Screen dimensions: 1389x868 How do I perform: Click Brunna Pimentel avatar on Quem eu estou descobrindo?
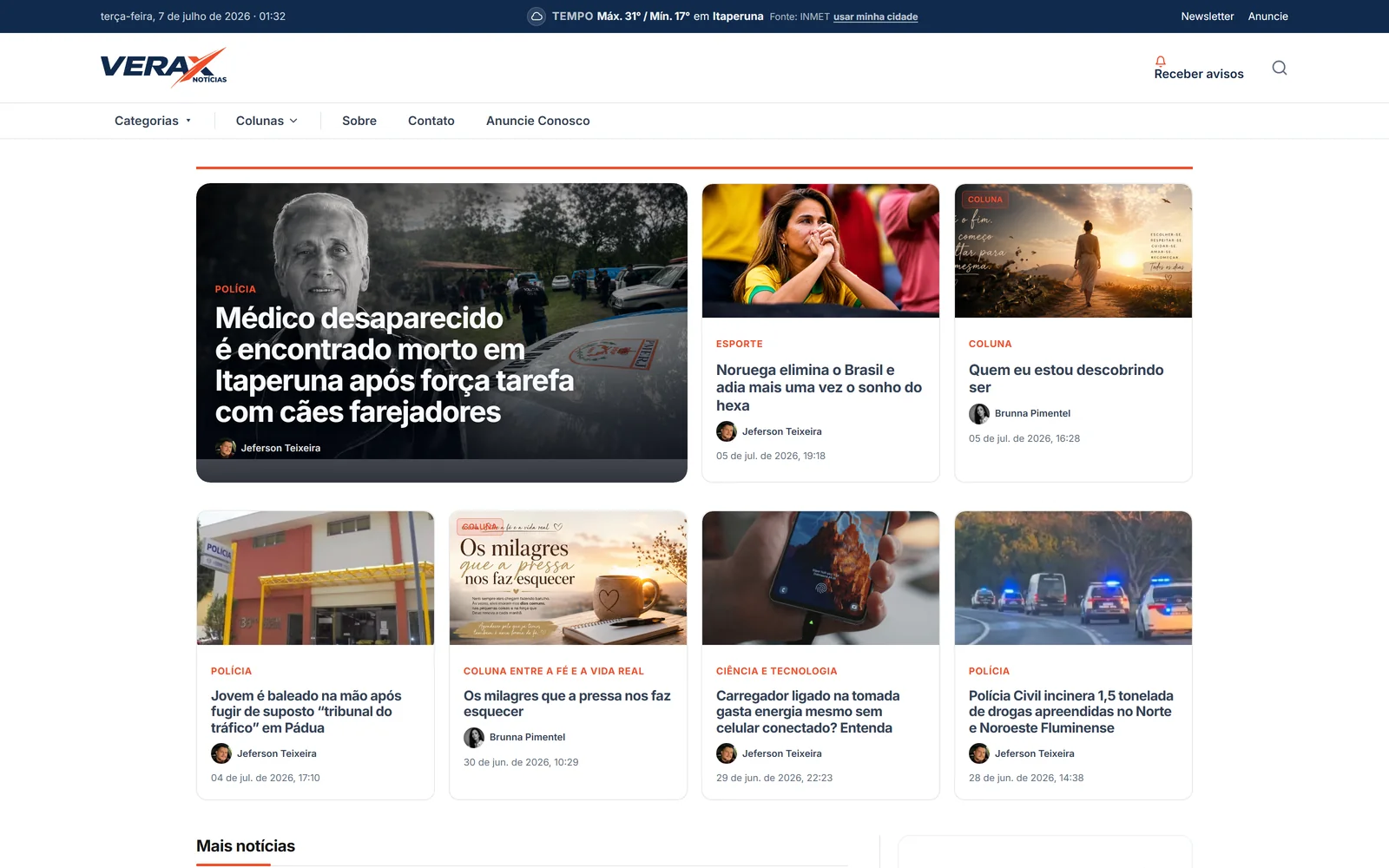pos(979,413)
